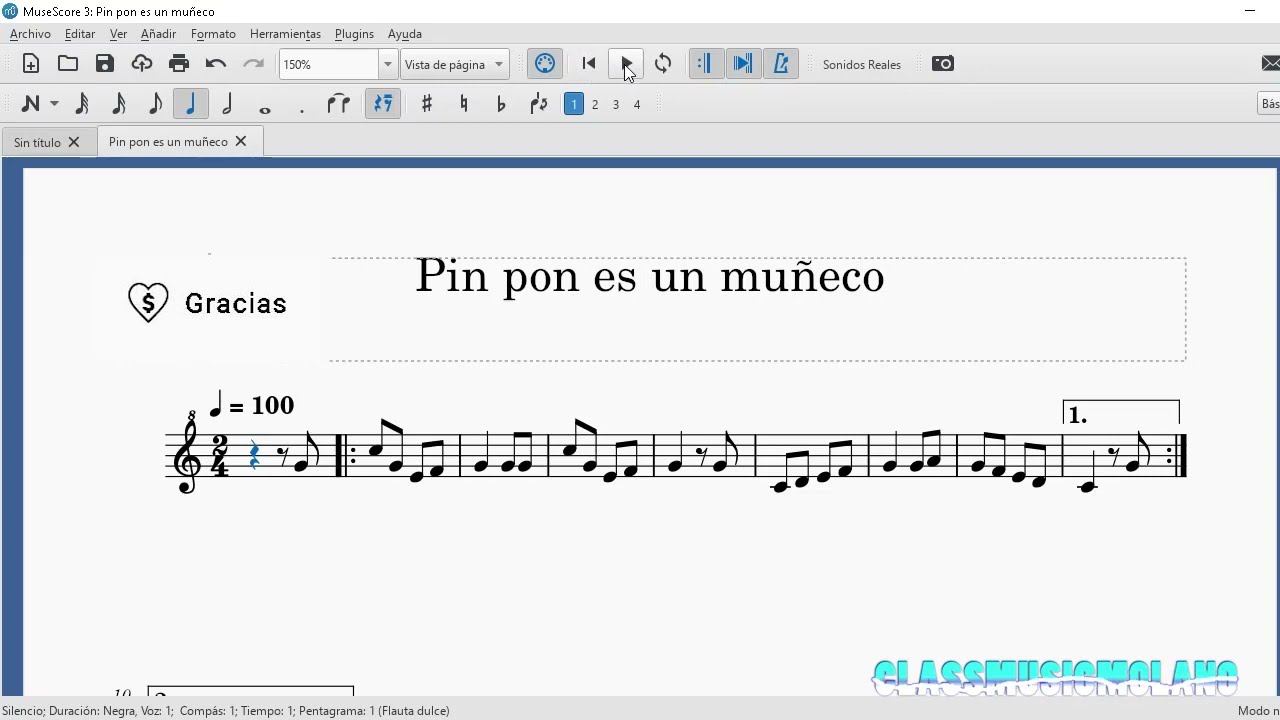Apply flat accidental
1280x720 pixels.
[x=501, y=104]
